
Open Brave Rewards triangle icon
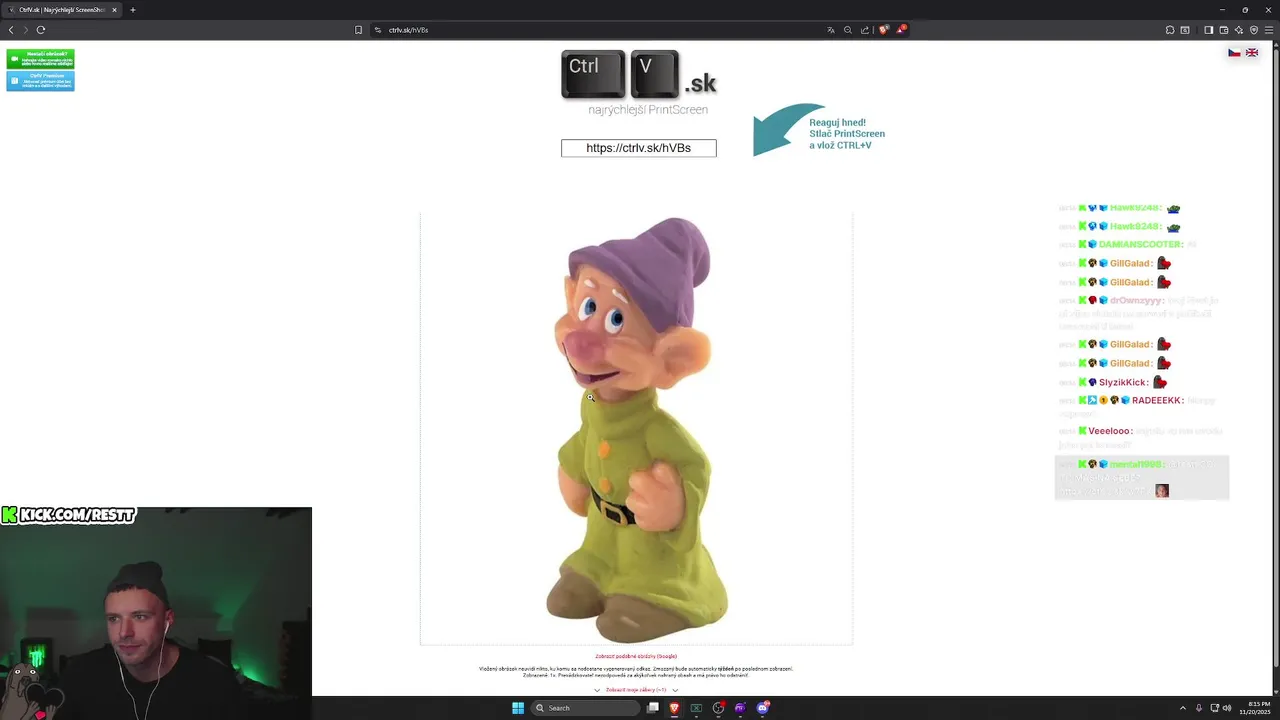(900, 30)
